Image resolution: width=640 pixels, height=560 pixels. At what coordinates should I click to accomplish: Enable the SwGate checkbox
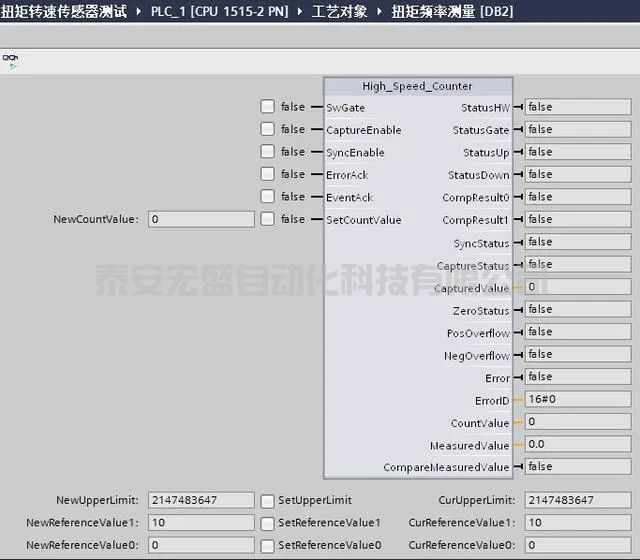[x=267, y=107]
